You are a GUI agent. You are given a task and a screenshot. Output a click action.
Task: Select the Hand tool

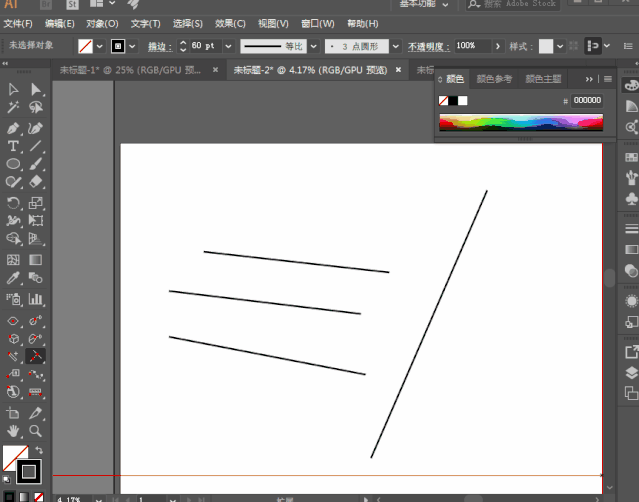coord(13,431)
